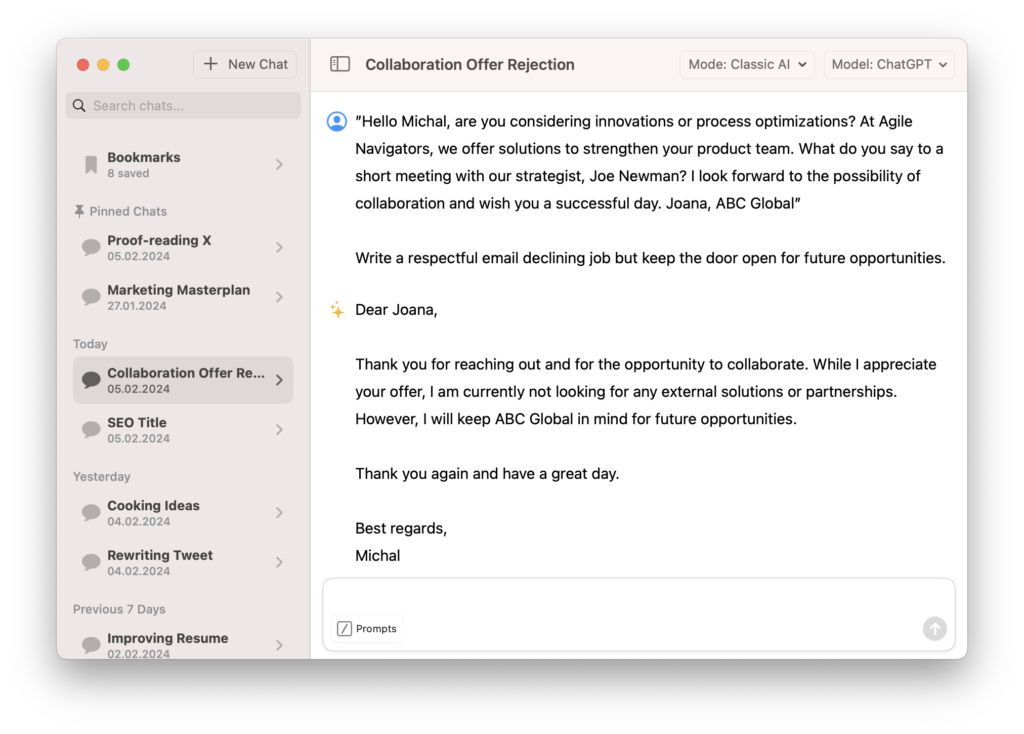Screen dimensions: 1024x734
Task: Open the Mode: Classic AI dropdown
Action: (x=747, y=65)
